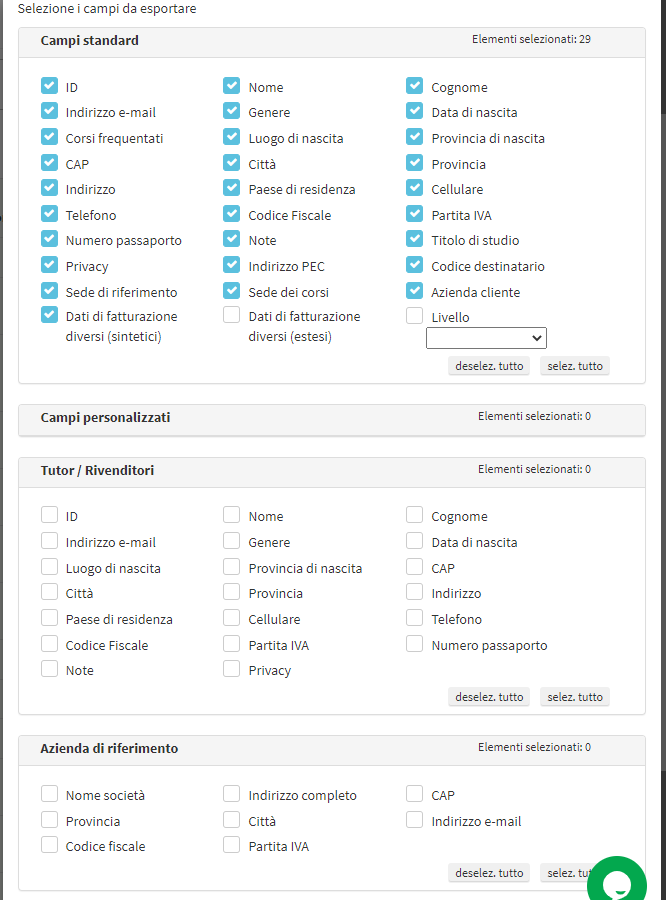
Task: Uncheck the Codice destinatario checkbox
Action: (x=414, y=265)
